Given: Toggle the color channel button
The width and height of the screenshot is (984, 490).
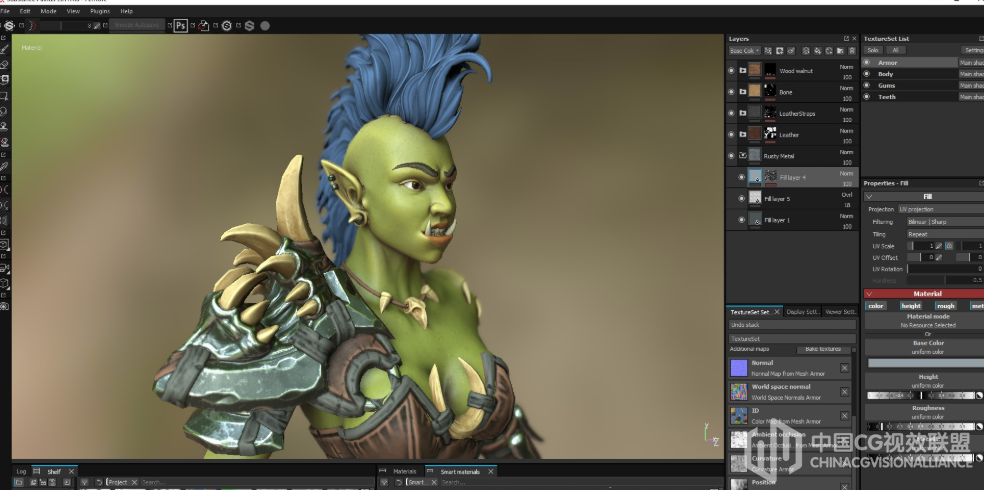Looking at the screenshot, I should [x=876, y=306].
